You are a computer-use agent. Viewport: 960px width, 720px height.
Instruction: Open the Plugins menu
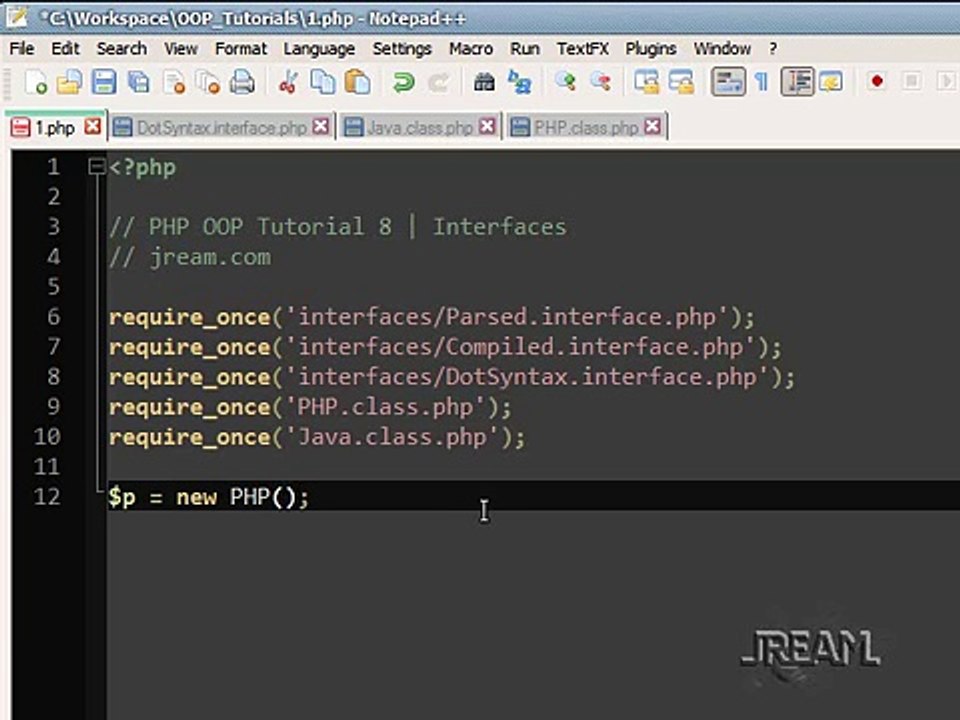pyautogui.click(x=651, y=48)
